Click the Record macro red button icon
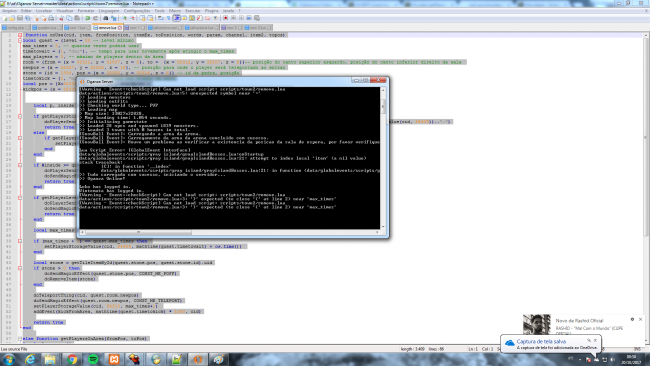 (226, 18)
